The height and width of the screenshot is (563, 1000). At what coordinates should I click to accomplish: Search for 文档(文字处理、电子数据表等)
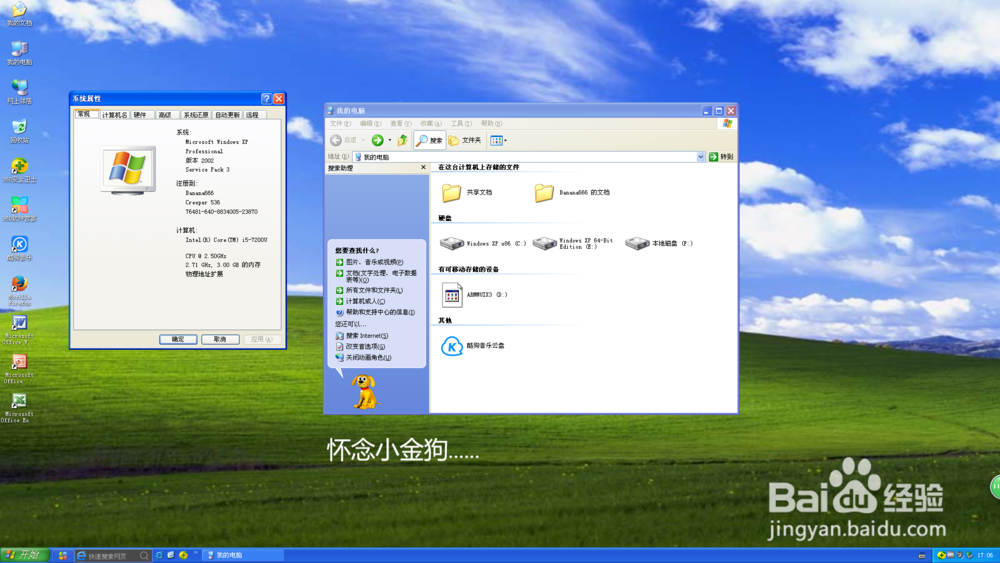376,276
